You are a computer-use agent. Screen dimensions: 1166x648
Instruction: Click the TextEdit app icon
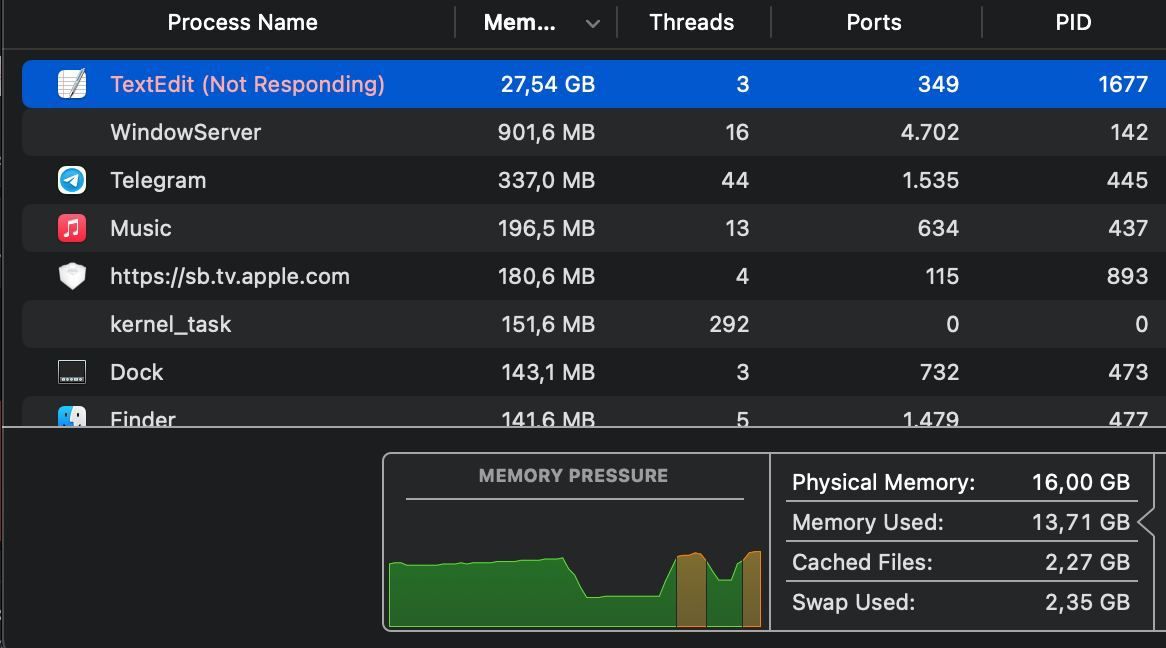pyautogui.click(x=72, y=84)
